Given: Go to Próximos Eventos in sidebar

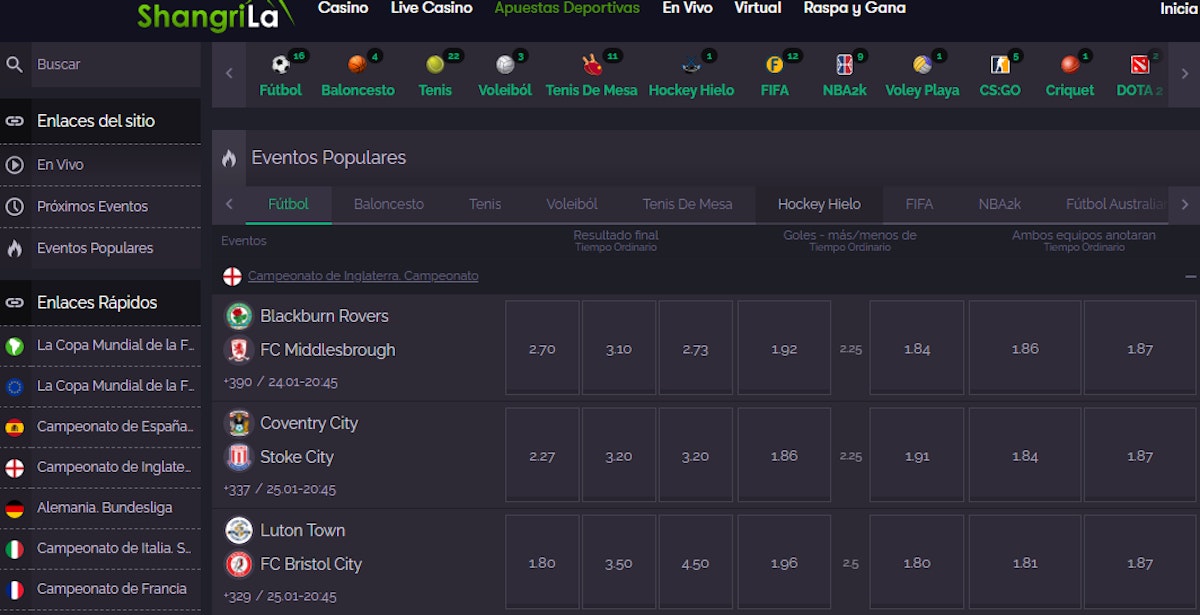Looking at the screenshot, I should pyautogui.click(x=92, y=206).
